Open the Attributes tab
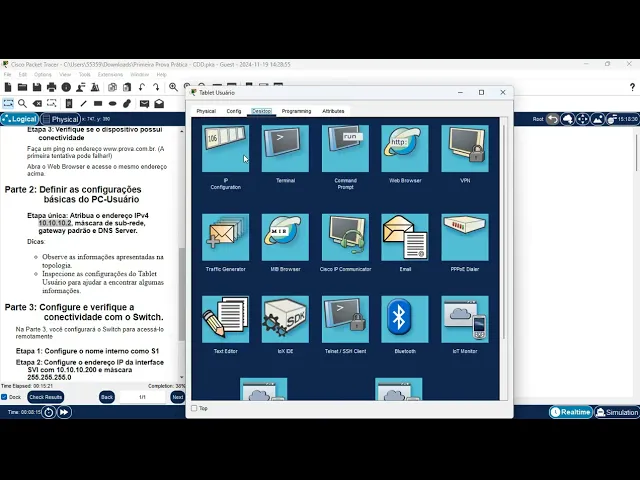The width and height of the screenshot is (640, 480). point(333,111)
